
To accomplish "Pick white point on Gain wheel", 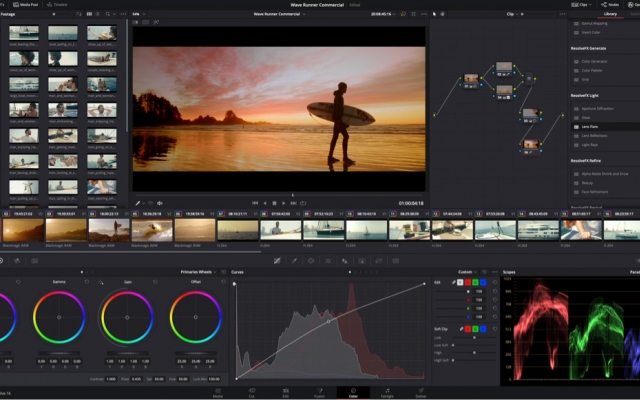I will (x=101, y=282).
